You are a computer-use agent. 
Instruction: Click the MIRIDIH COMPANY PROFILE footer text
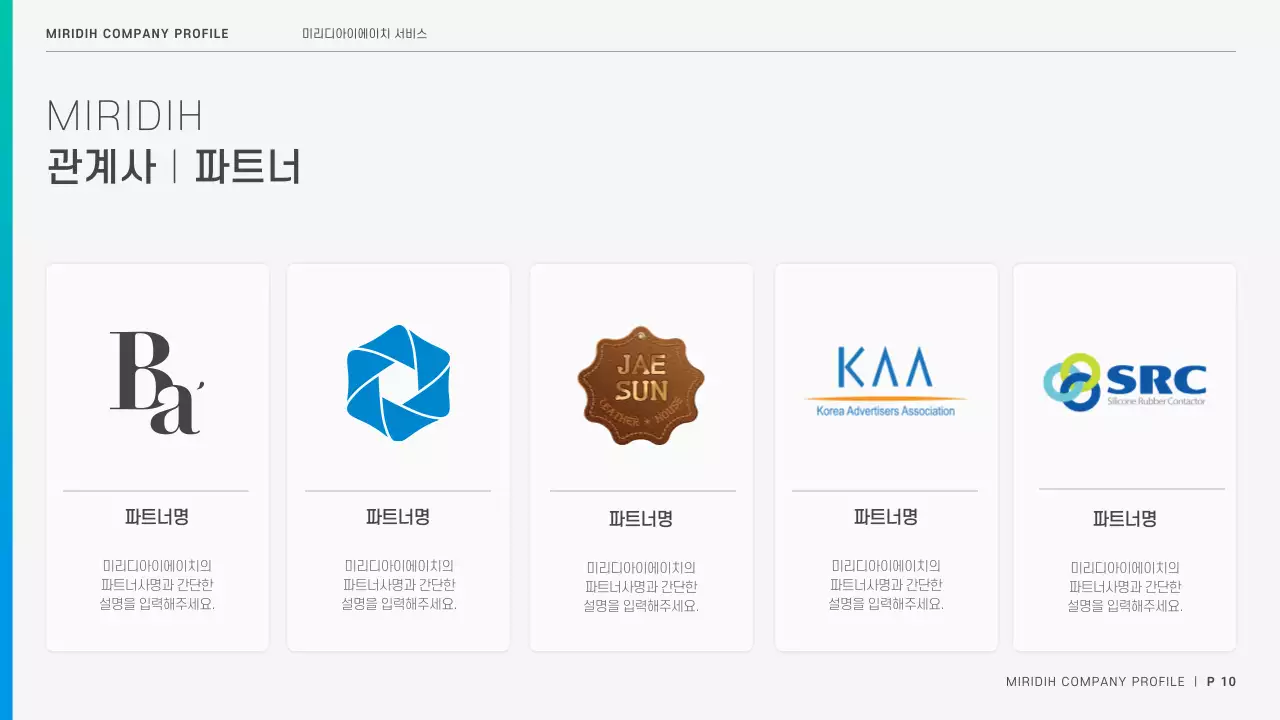(x=1097, y=681)
